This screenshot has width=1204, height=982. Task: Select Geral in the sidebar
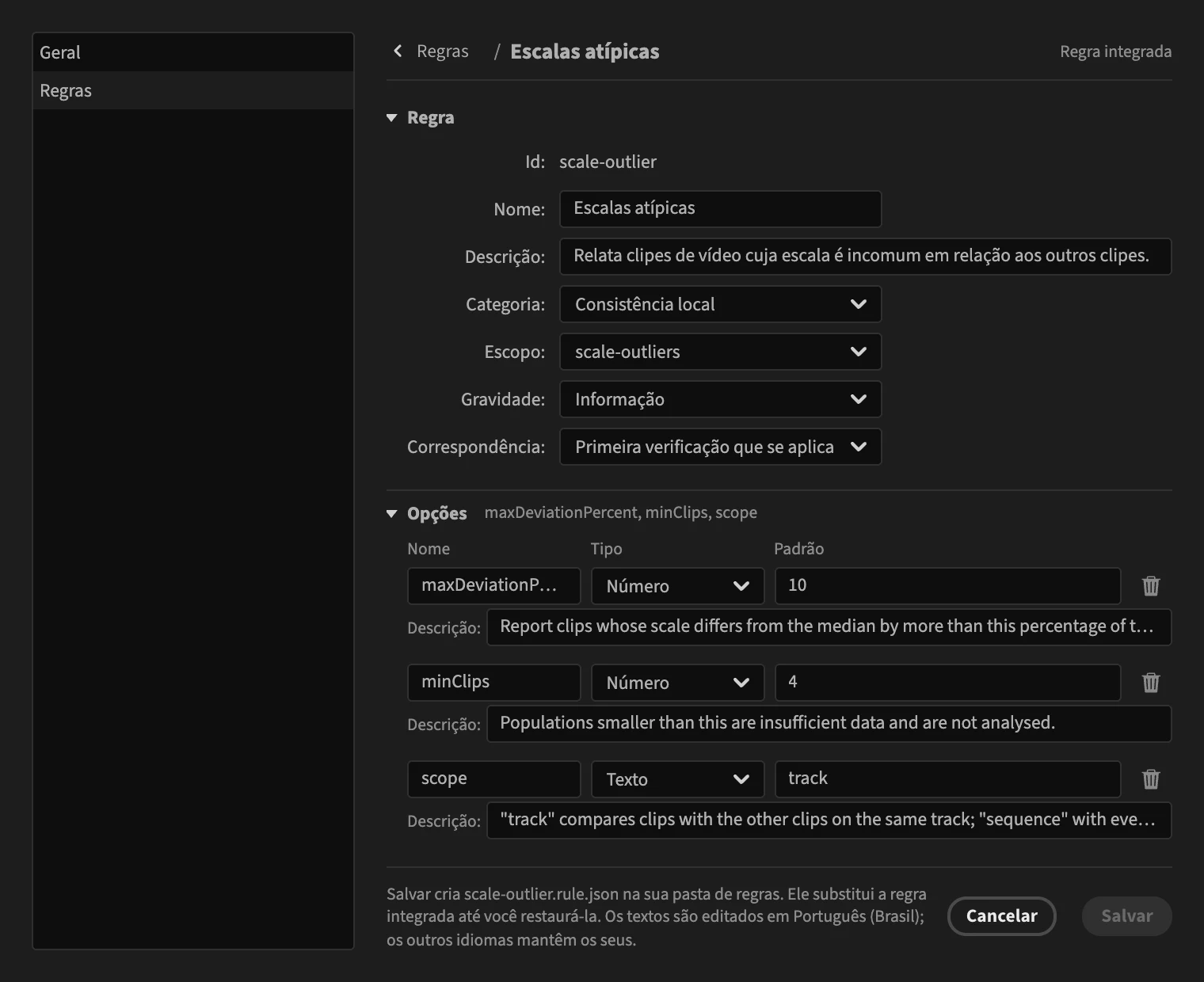pos(192,52)
